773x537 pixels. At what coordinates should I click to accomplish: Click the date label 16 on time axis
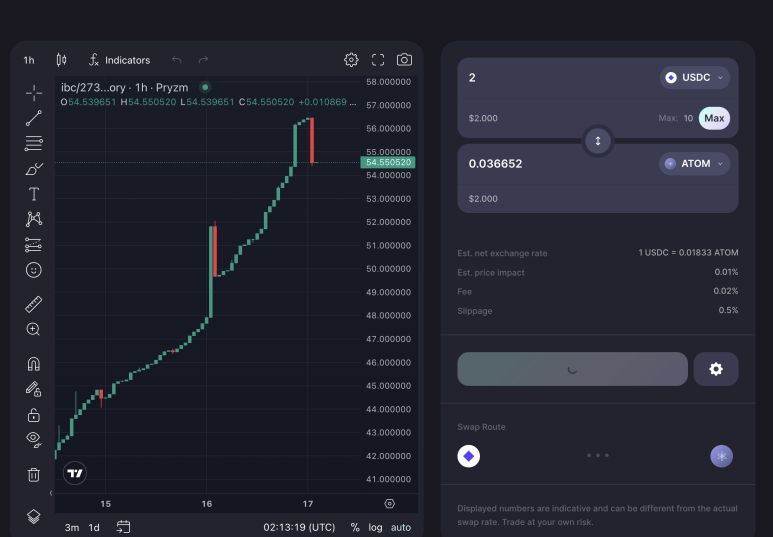pyautogui.click(x=207, y=503)
